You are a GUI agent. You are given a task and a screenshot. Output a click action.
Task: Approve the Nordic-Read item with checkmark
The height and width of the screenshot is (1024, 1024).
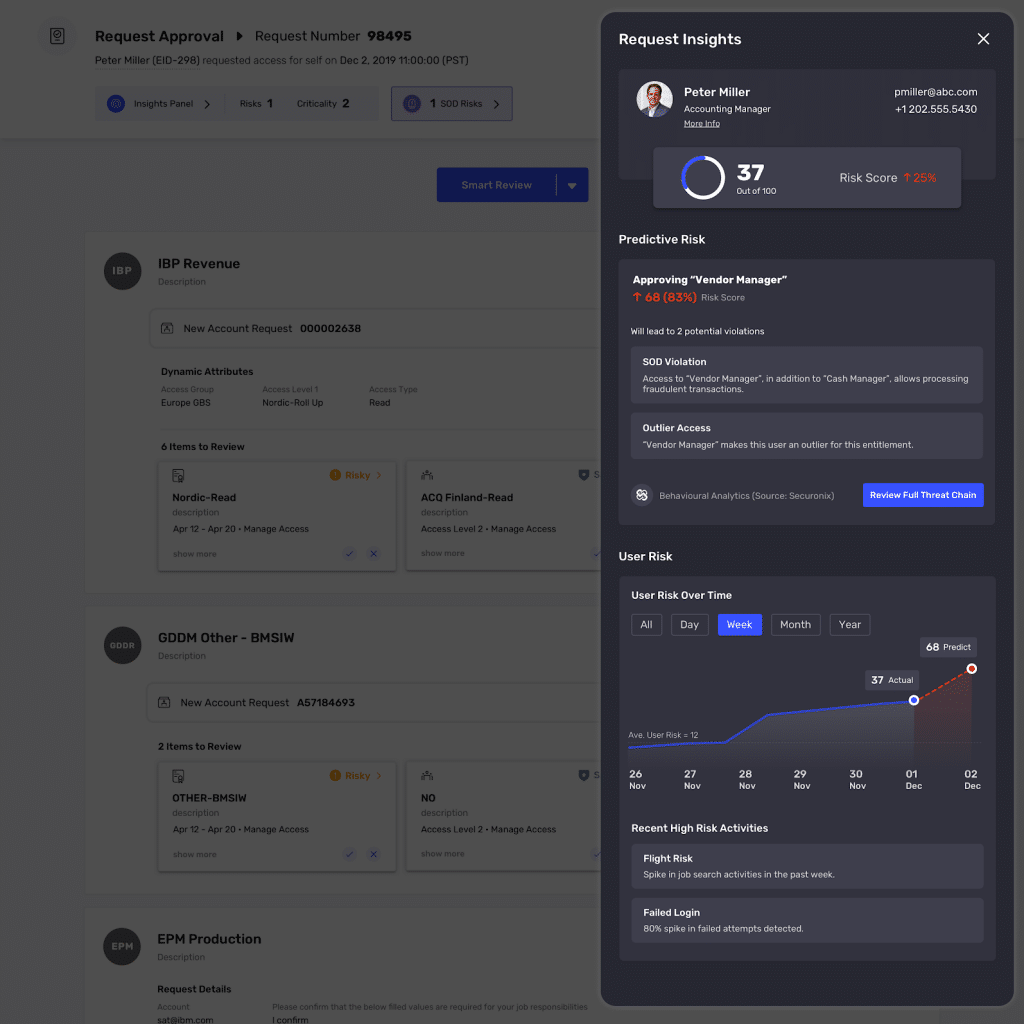349,554
